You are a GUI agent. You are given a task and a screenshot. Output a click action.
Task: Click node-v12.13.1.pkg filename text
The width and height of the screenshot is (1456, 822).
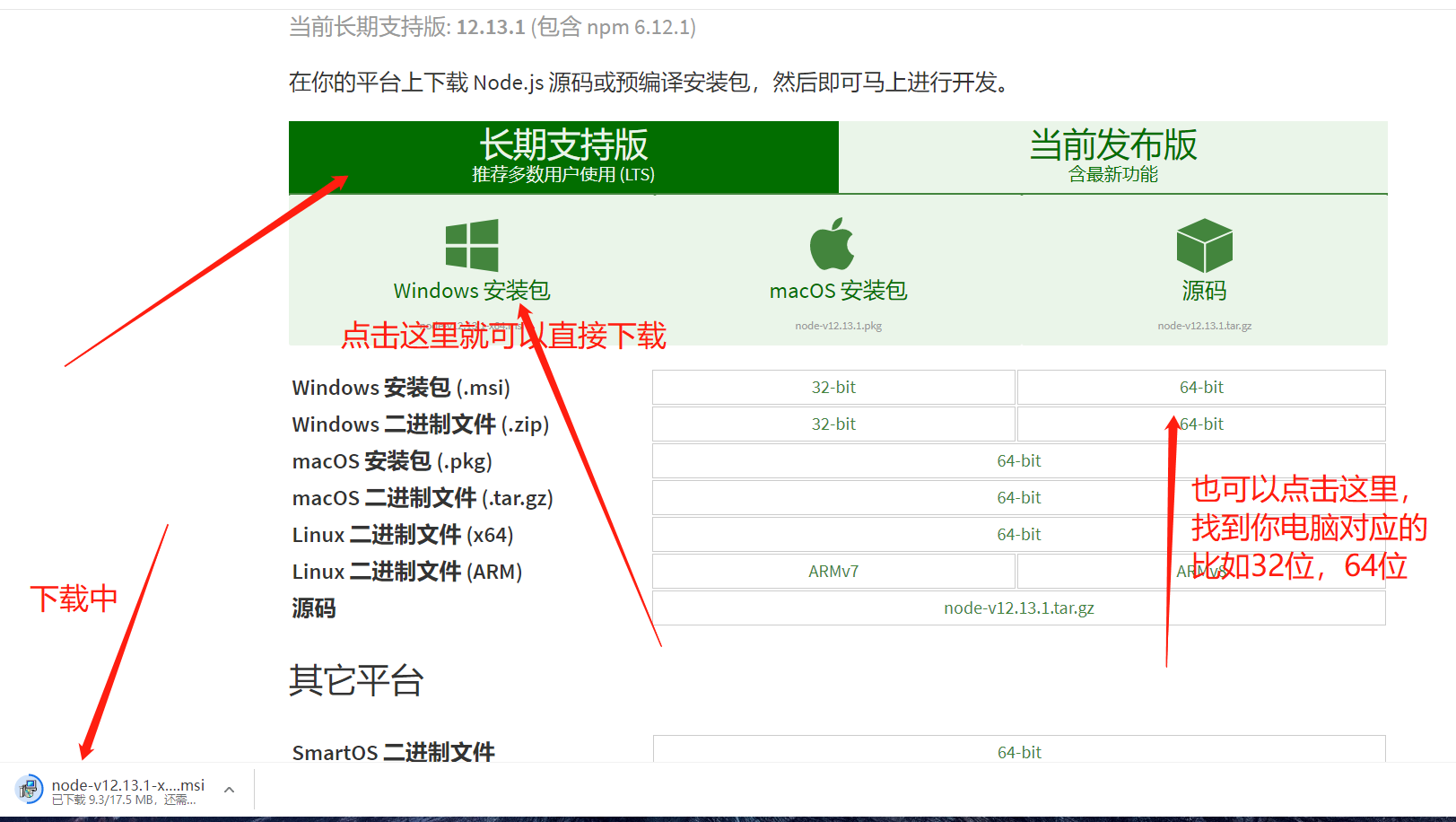pyautogui.click(x=839, y=326)
